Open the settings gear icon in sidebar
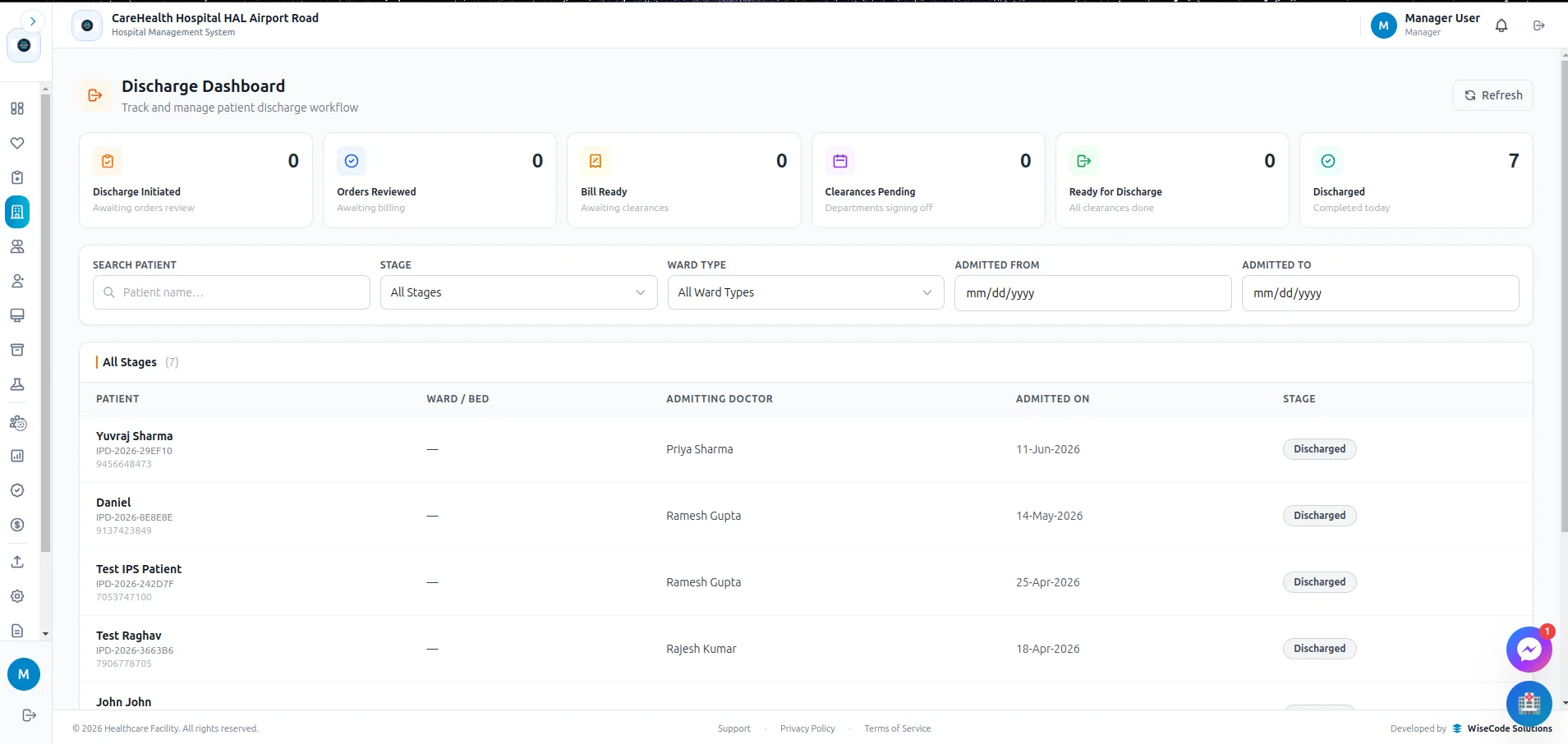The image size is (1568, 744). click(x=17, y=596)
